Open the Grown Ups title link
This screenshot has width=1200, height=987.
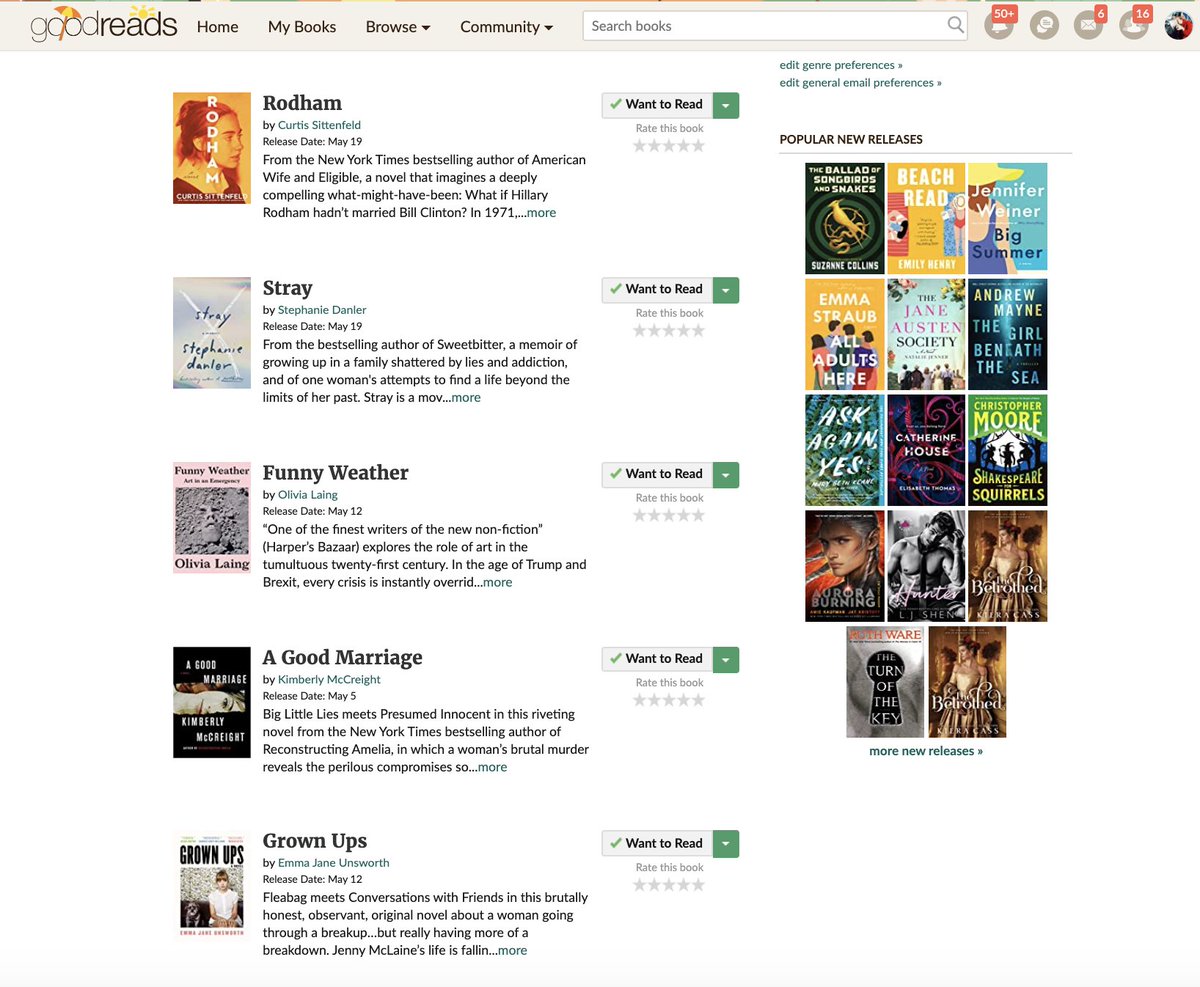click(314, 842)
